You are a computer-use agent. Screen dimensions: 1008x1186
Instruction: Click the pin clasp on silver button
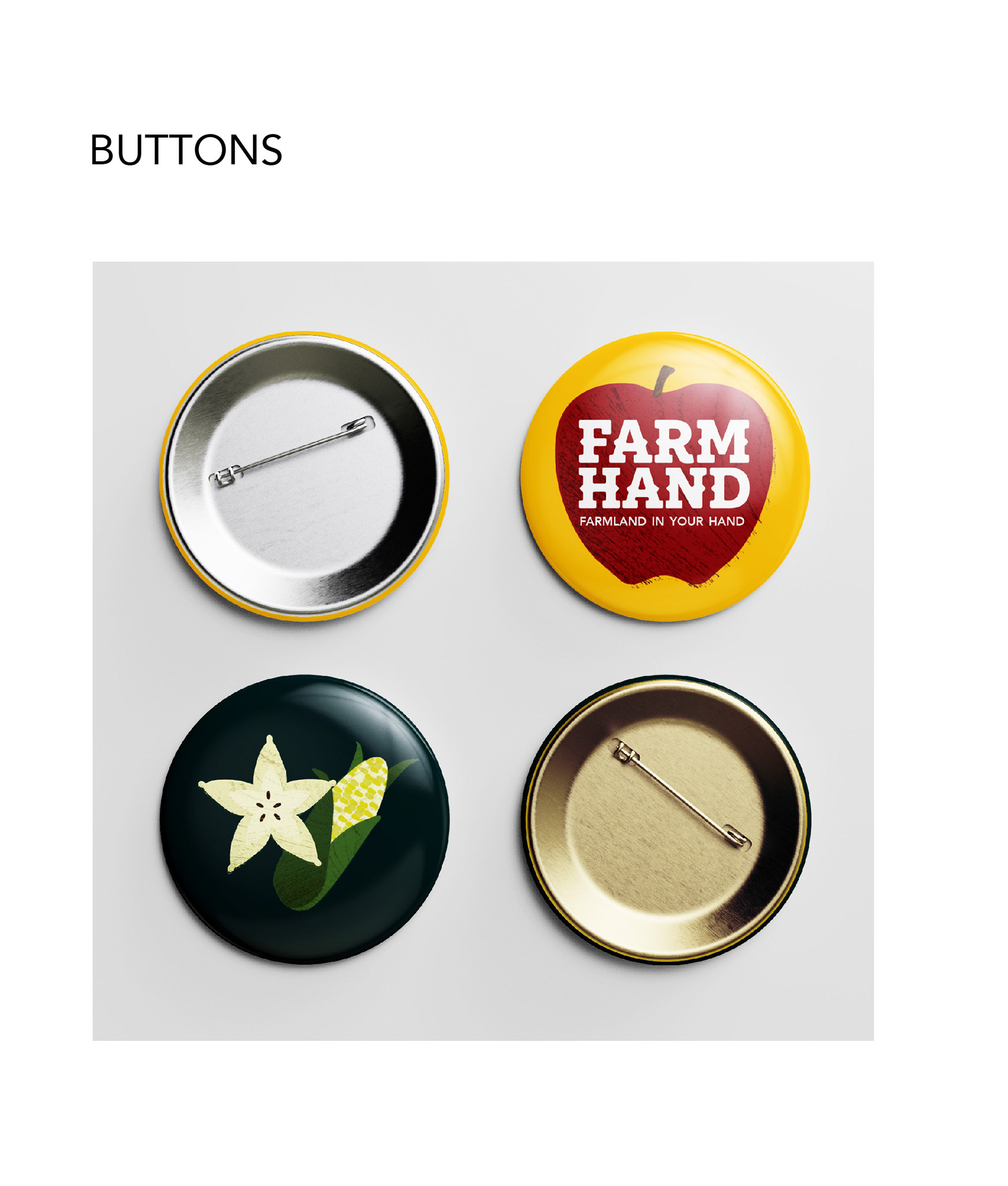click(226, 477)
